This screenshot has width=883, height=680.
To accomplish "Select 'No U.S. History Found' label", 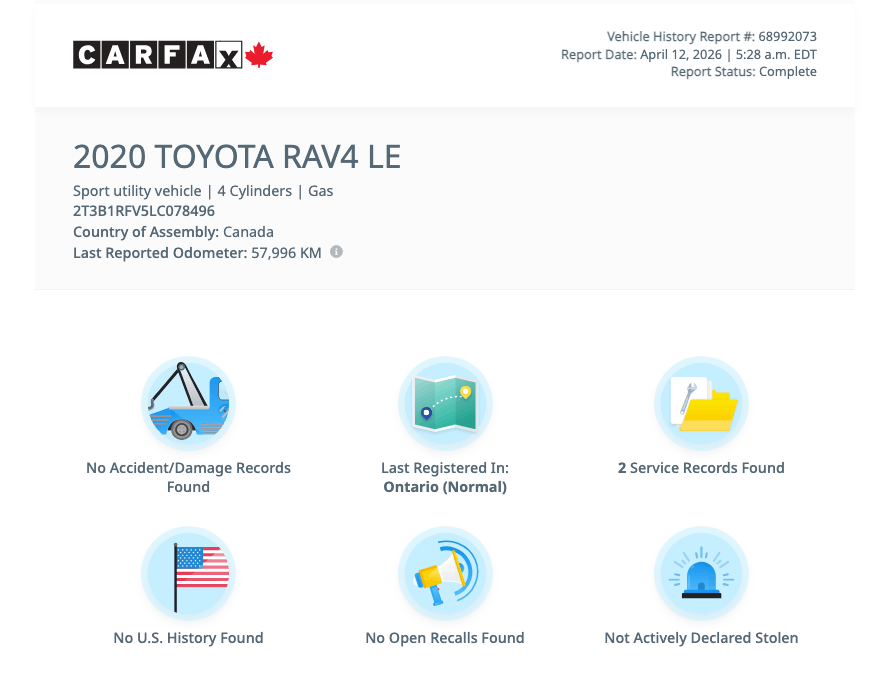I will [188, 638].
